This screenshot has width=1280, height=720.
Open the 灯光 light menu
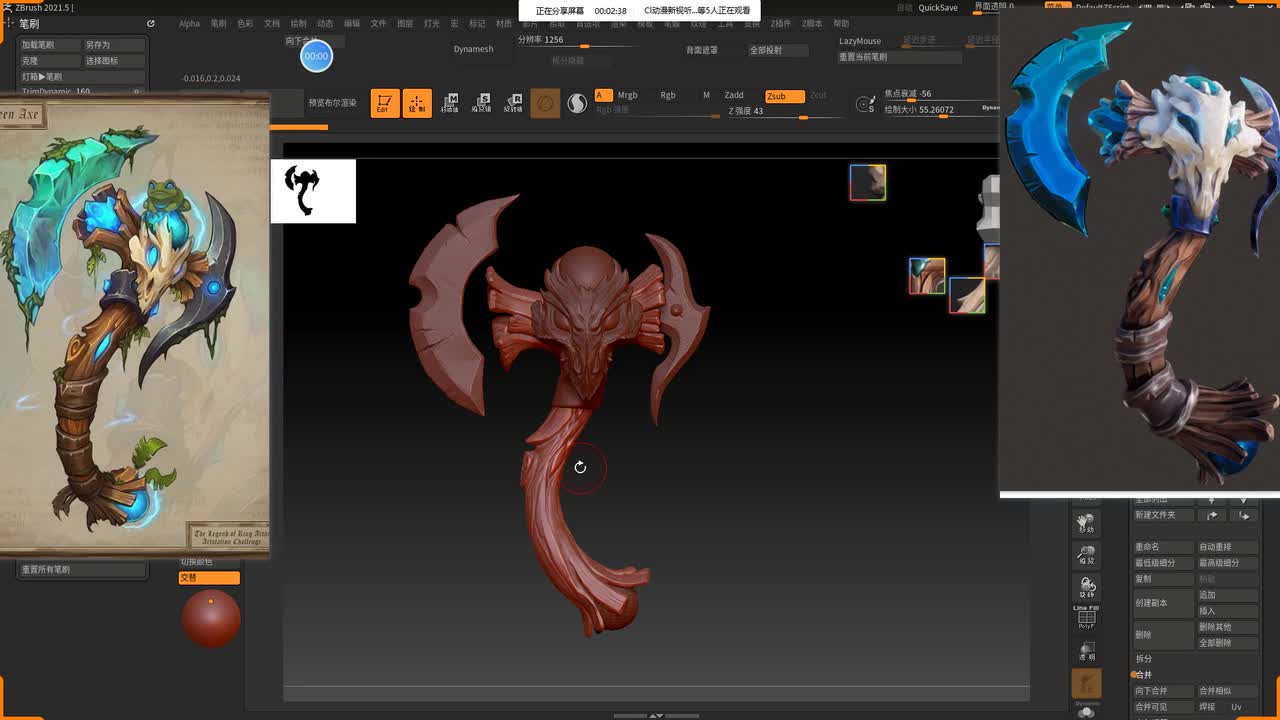click(x=431, y=23)
